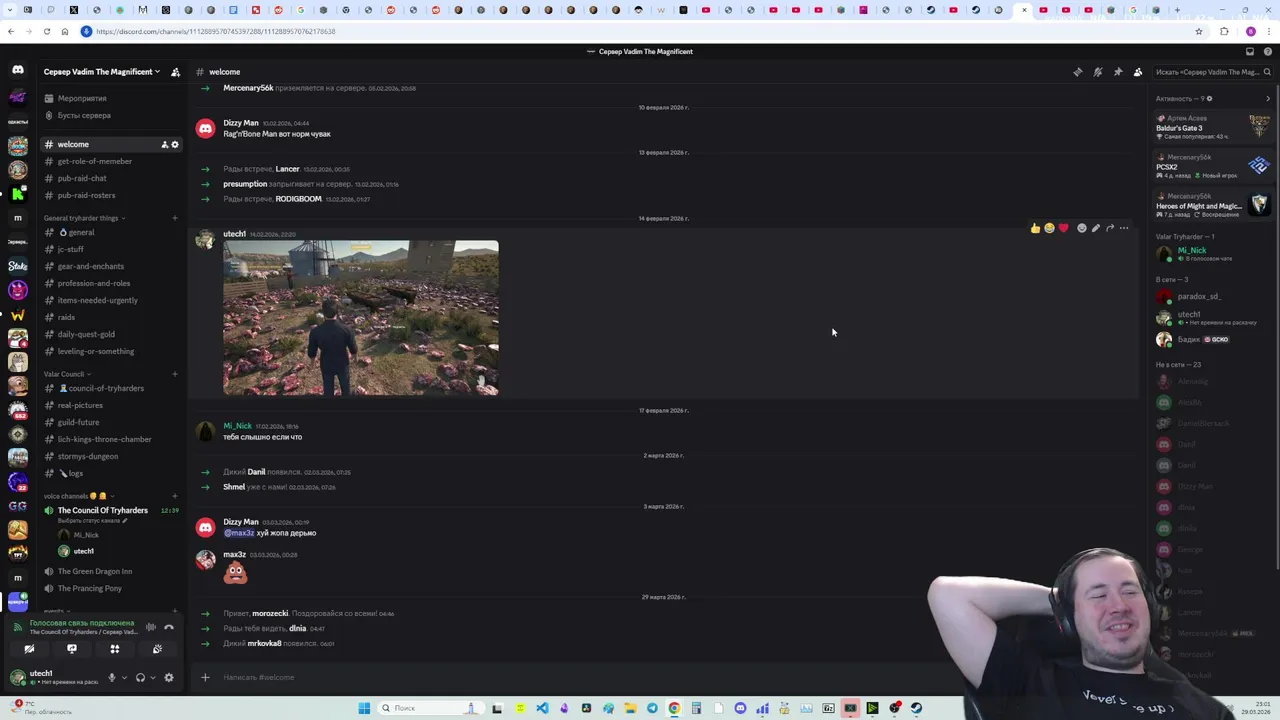1280x720 pixels.
Task: Toggle member list visibility icon
Action: coord(1137,72)
